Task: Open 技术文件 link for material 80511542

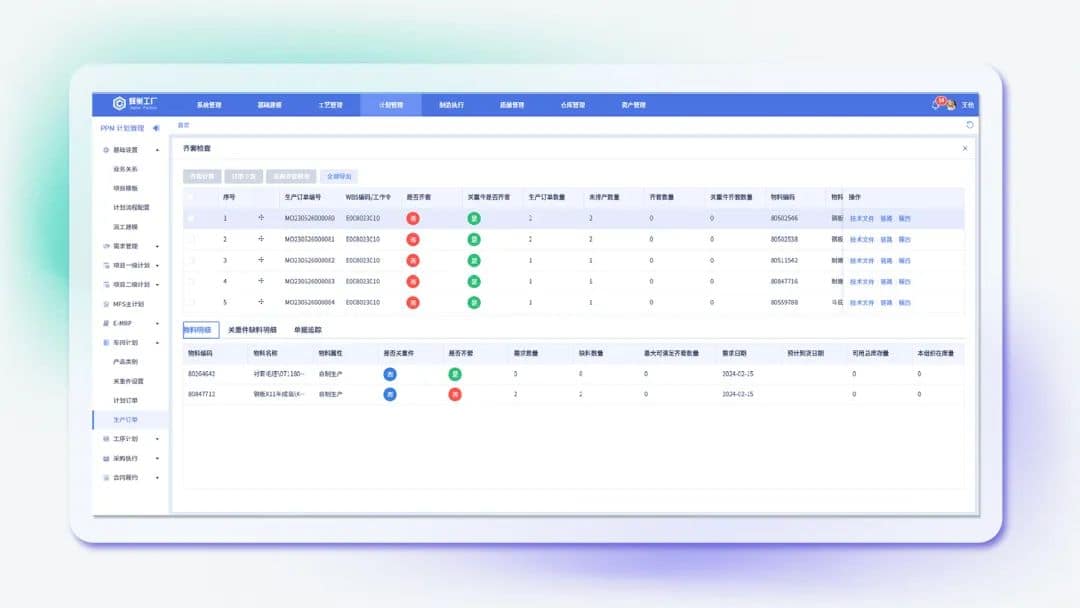Action: point(862,260)
